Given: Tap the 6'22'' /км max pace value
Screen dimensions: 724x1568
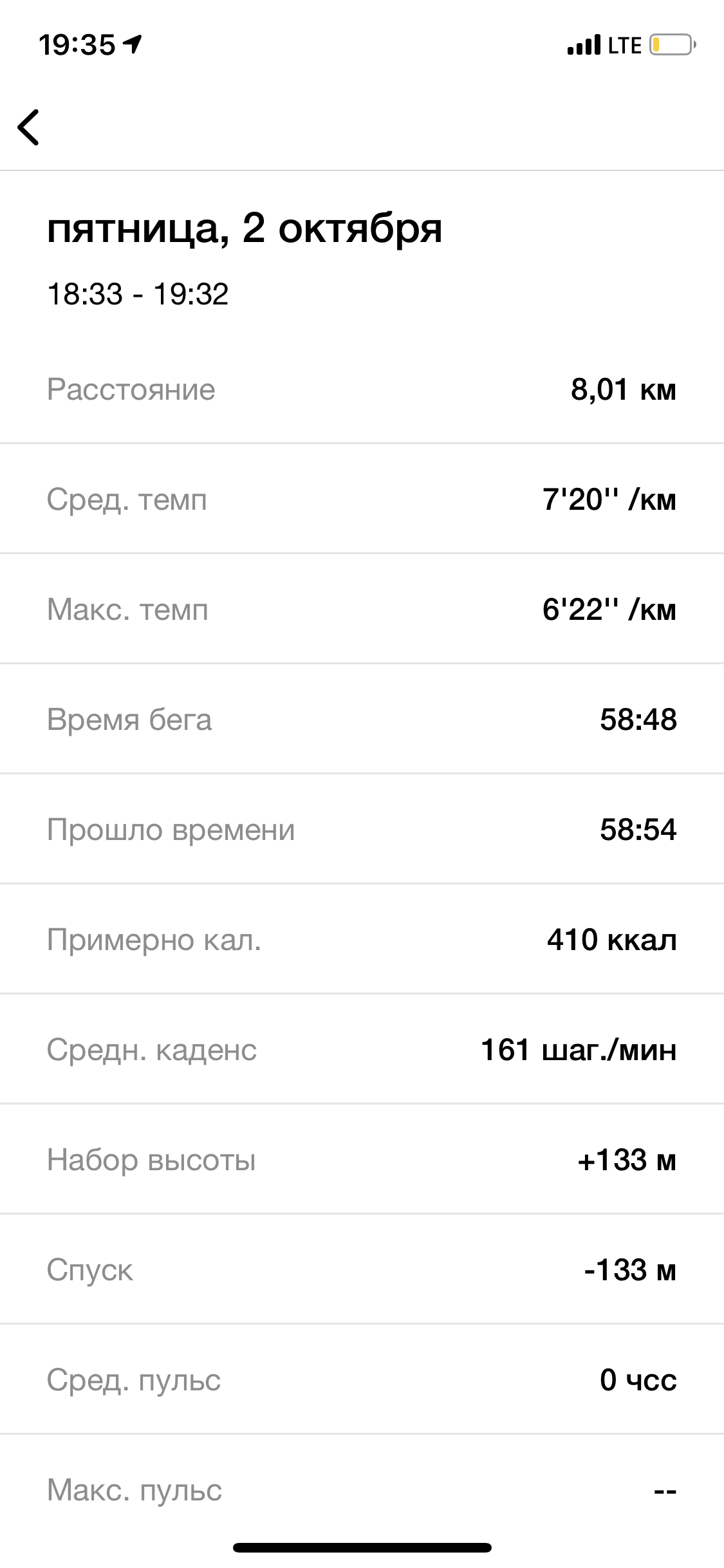Looking at the screenshot, I should click(609, 610).
